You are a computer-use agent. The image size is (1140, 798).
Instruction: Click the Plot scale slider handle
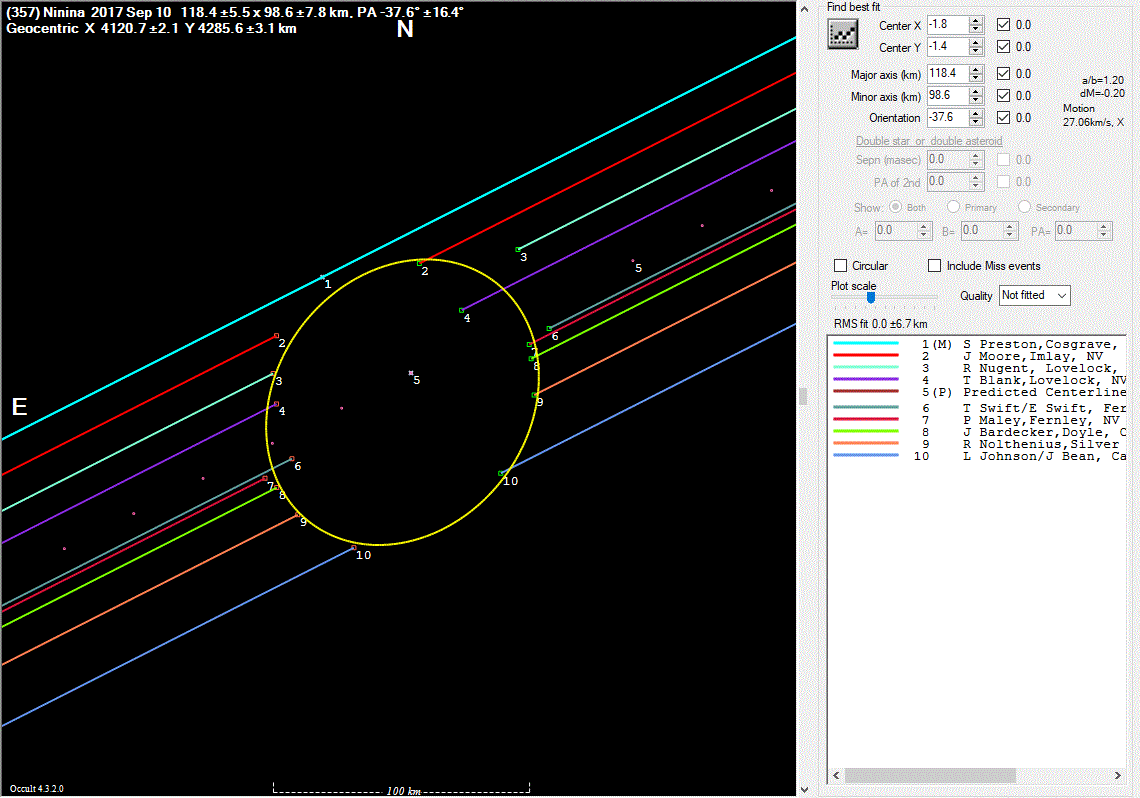point(871,297)
